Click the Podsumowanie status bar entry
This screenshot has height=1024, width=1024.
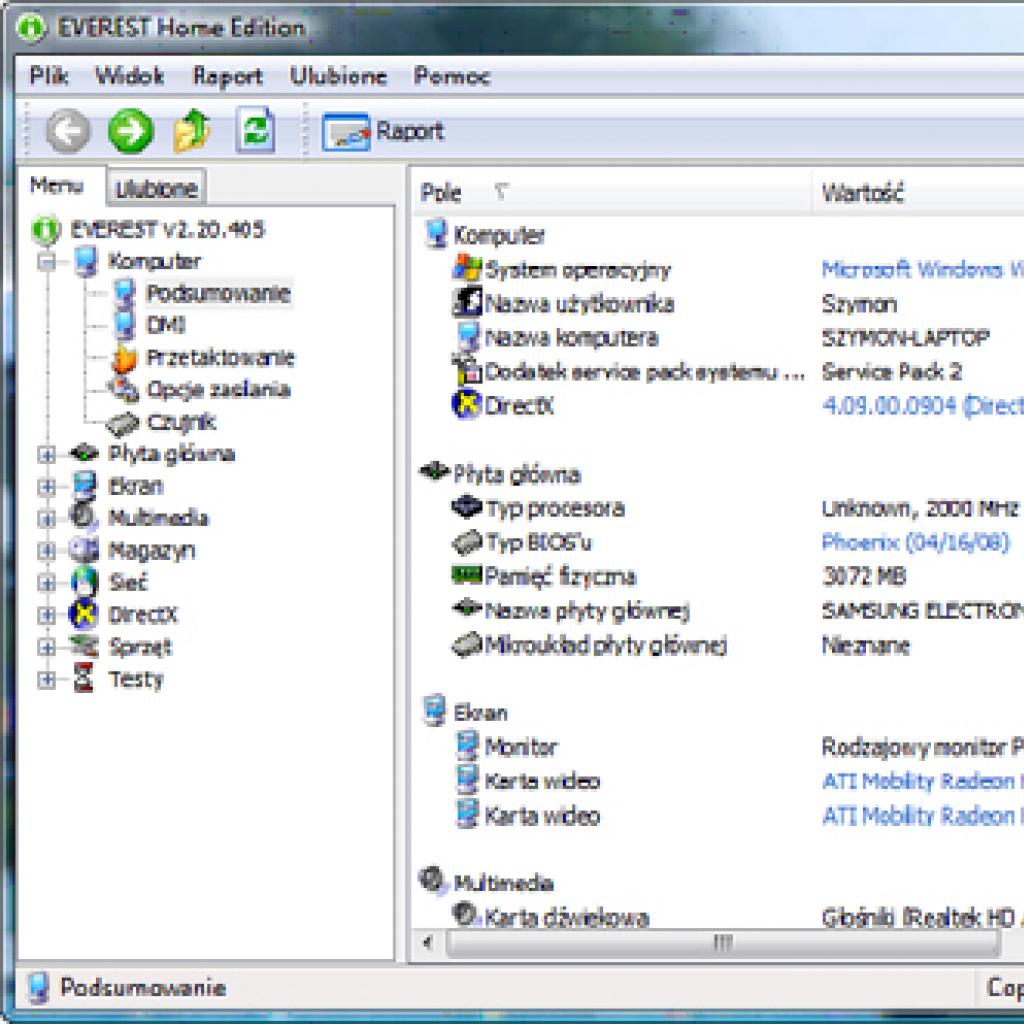[129, 987]
